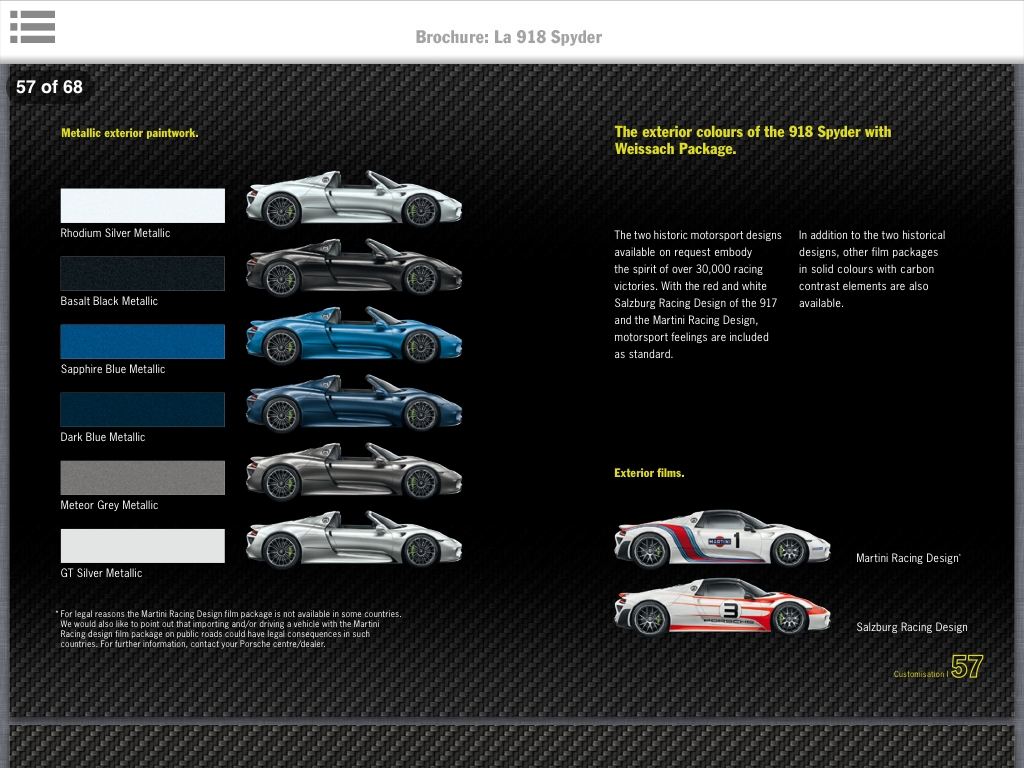Select the Basalt Black Metallic swatch
The image size is (1024, 768).
[142, 273]
